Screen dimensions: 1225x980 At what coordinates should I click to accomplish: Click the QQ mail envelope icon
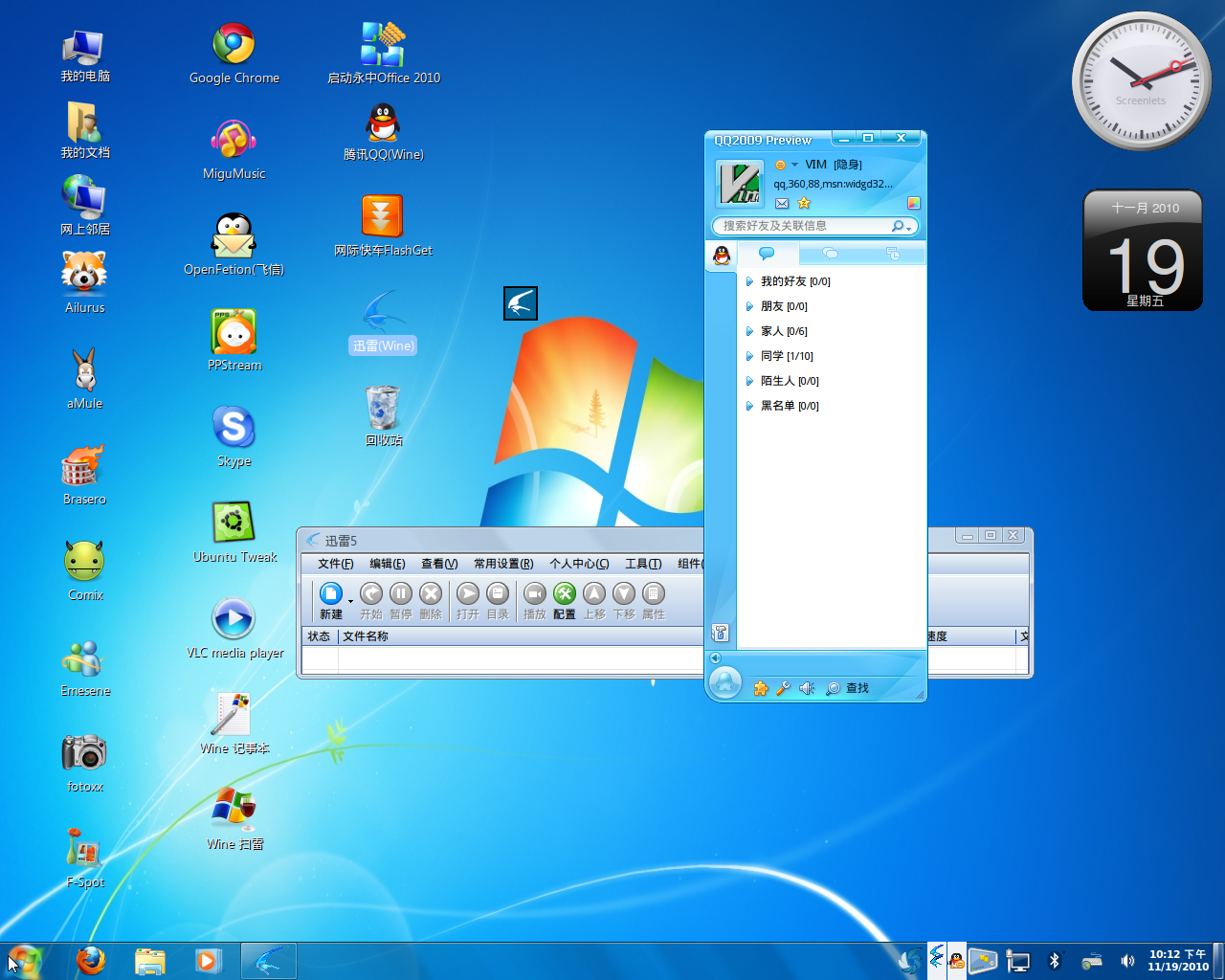pyautogui.click(x=782, y=203)
